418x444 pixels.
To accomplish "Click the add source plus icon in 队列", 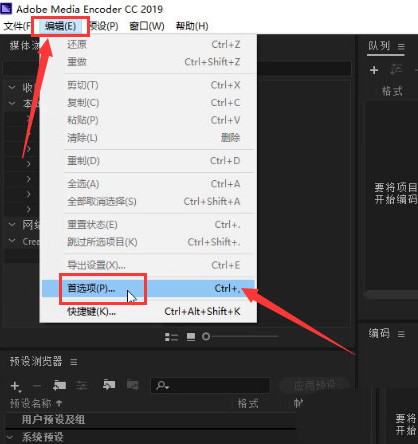I will point(374,70).
